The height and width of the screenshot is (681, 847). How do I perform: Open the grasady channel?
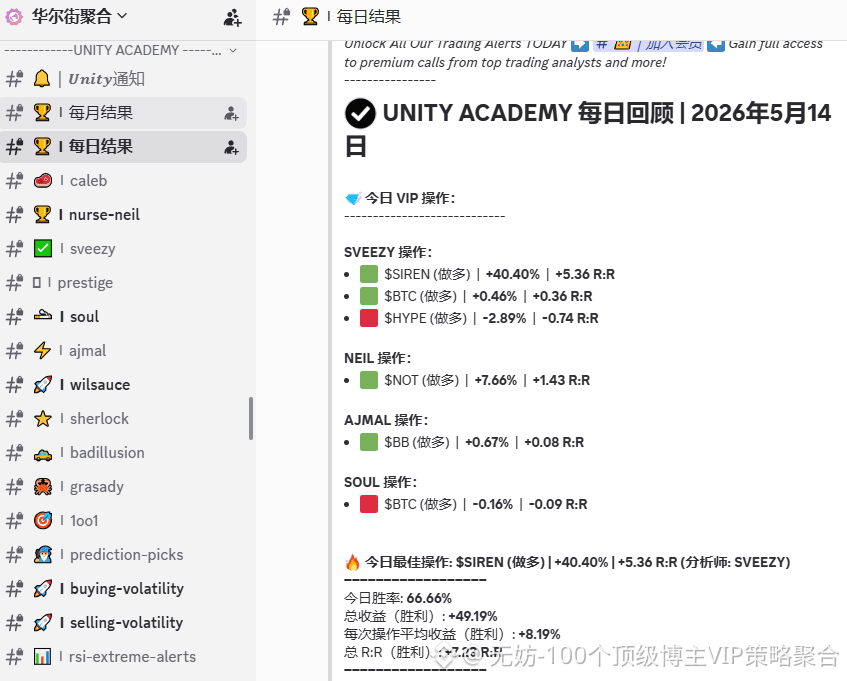coord(123,487)
